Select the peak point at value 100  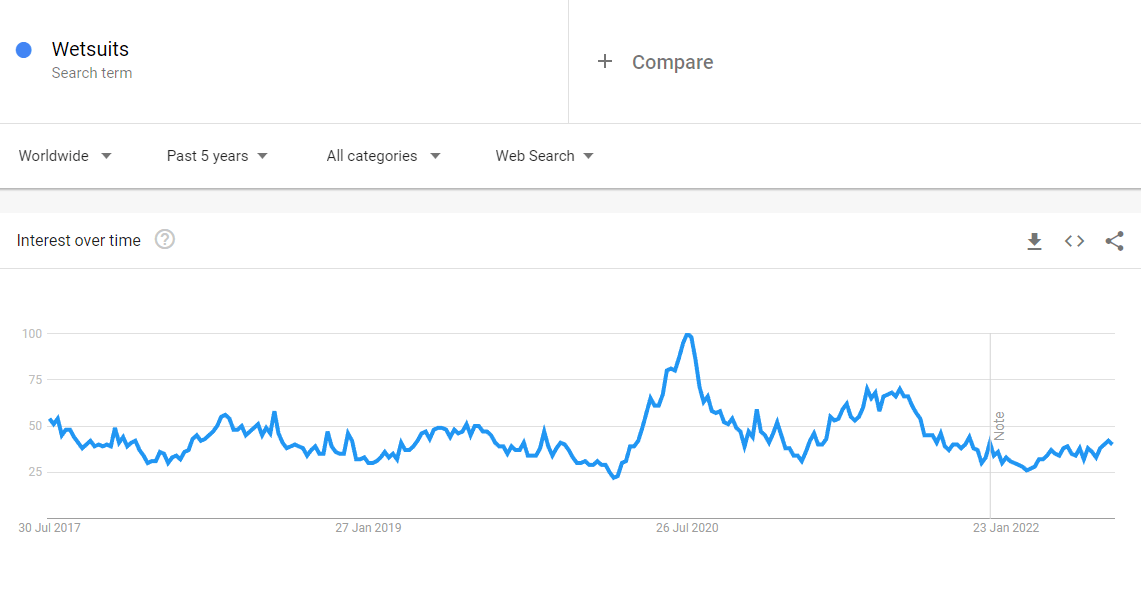(688, 335)
